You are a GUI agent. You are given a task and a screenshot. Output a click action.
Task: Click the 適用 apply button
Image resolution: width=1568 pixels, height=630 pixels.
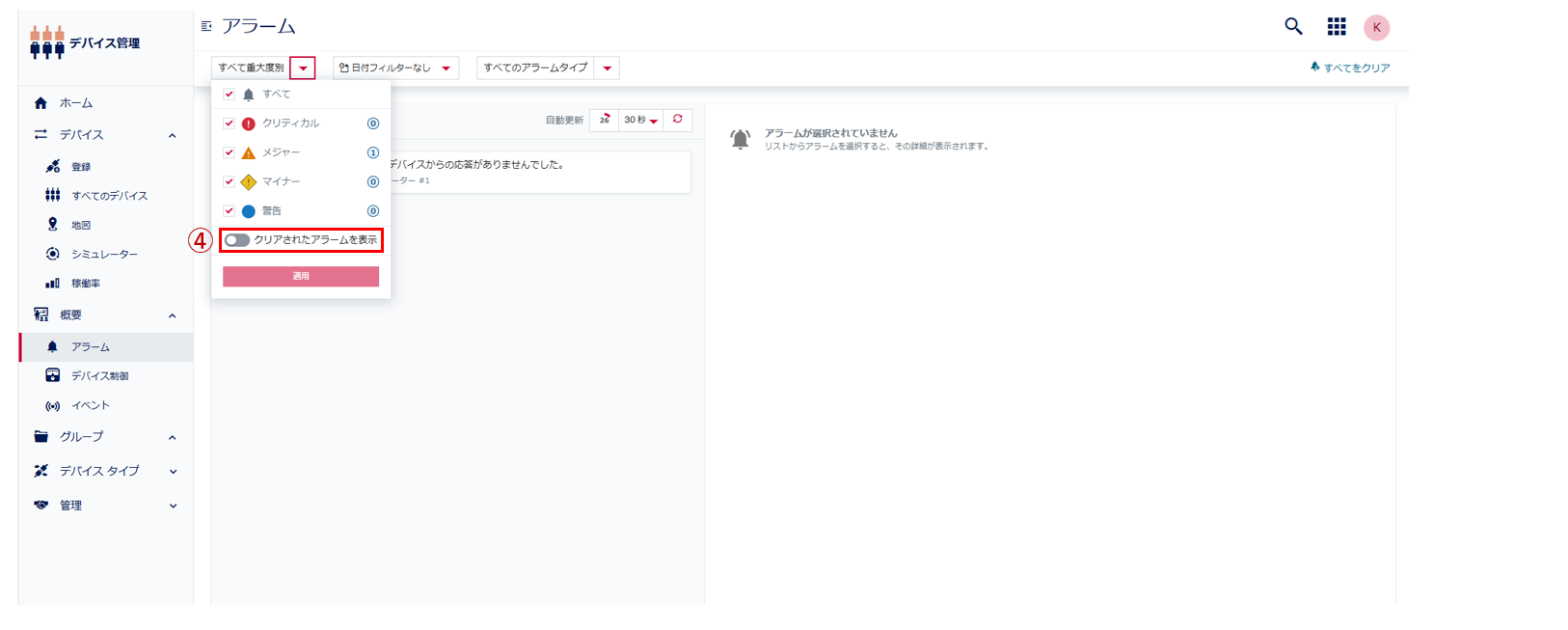(x=301, y=276)
